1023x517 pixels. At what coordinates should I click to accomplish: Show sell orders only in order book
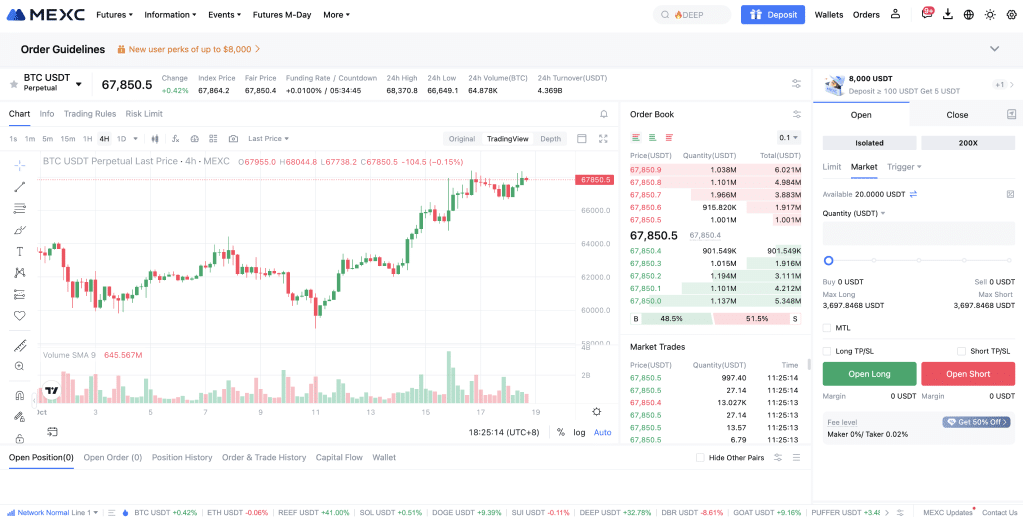669,138
